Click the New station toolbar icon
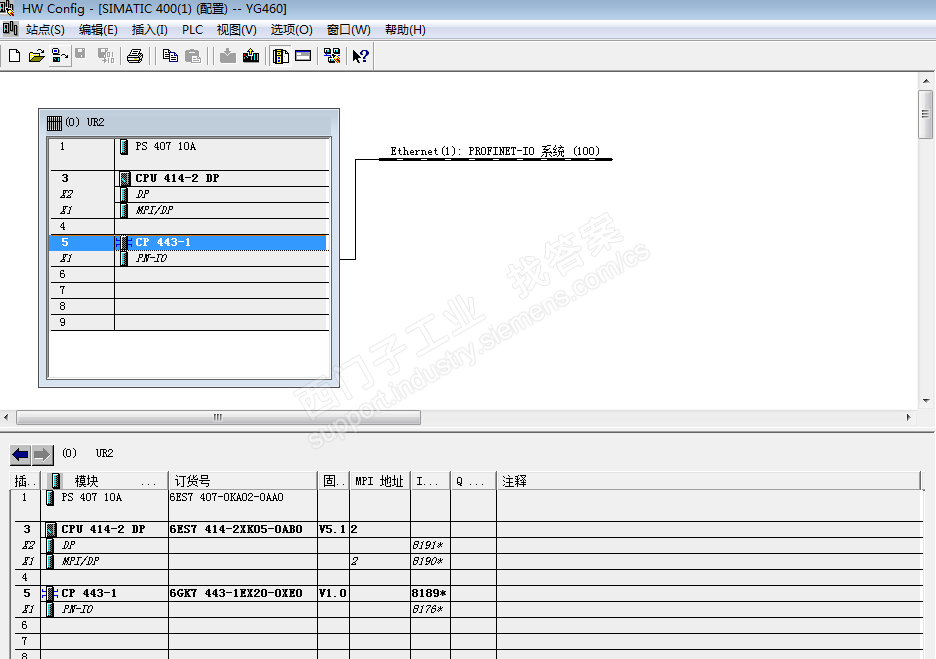 point(14,56)
